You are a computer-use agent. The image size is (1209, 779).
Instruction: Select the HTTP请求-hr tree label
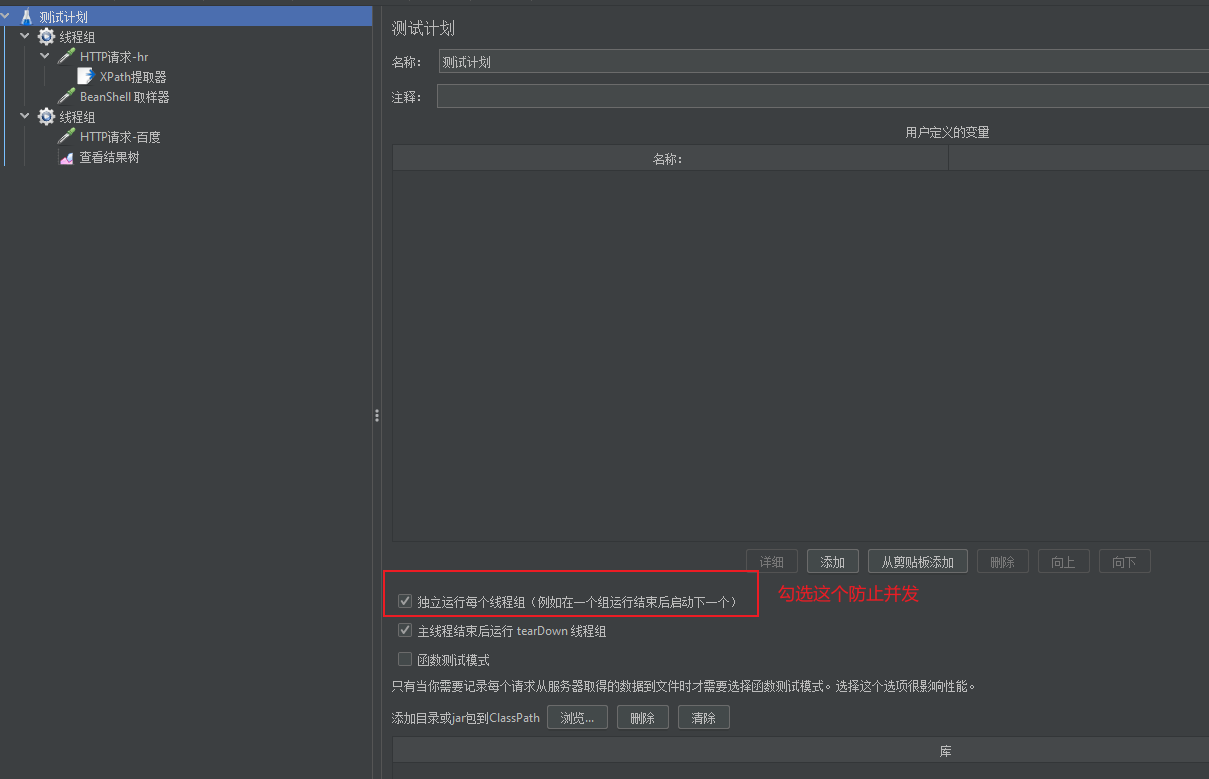tap(114, 57)
